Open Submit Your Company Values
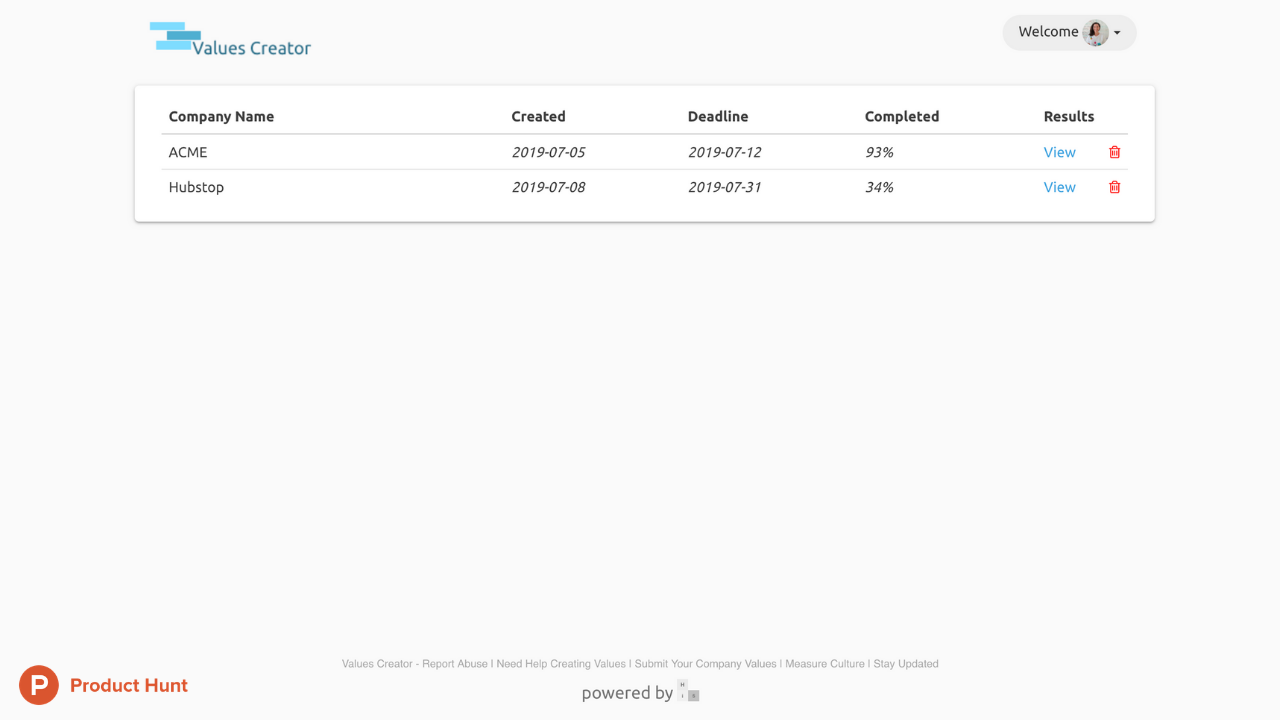 coord(705,663)
